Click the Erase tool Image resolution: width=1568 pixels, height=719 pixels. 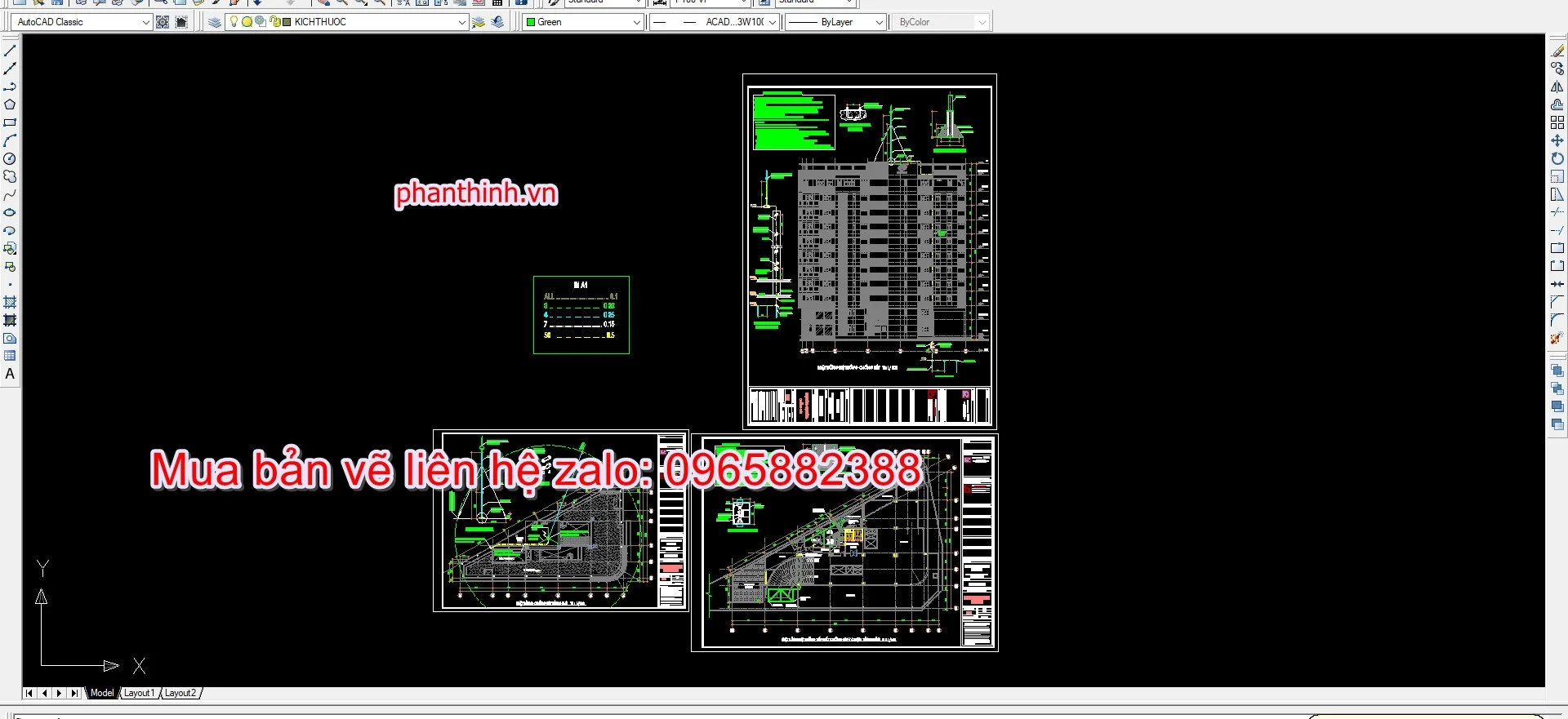point(1557,51)
